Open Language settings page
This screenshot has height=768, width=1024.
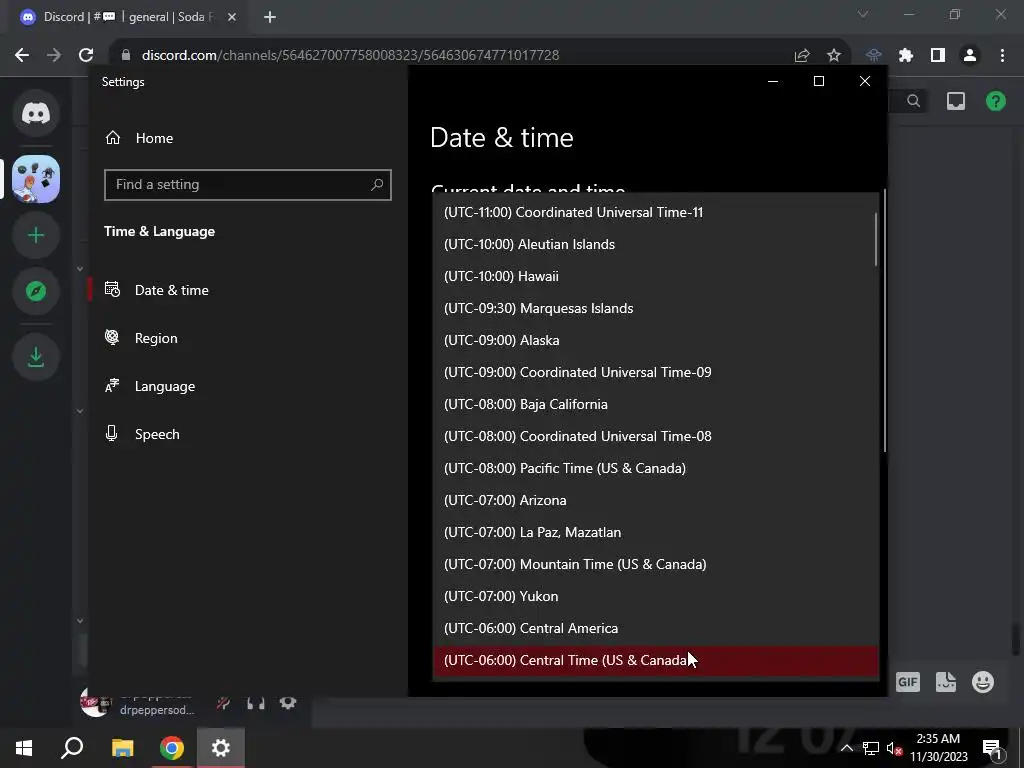[248, 386]
